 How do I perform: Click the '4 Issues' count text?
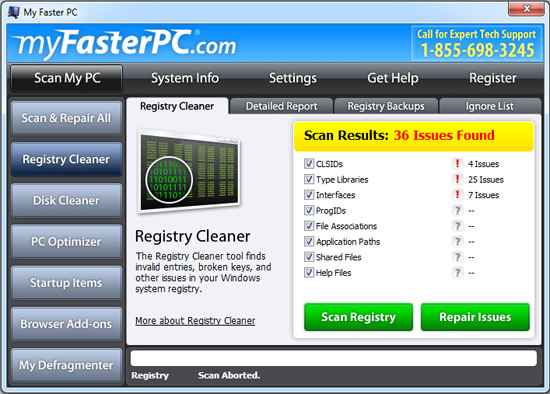point(483,164)
